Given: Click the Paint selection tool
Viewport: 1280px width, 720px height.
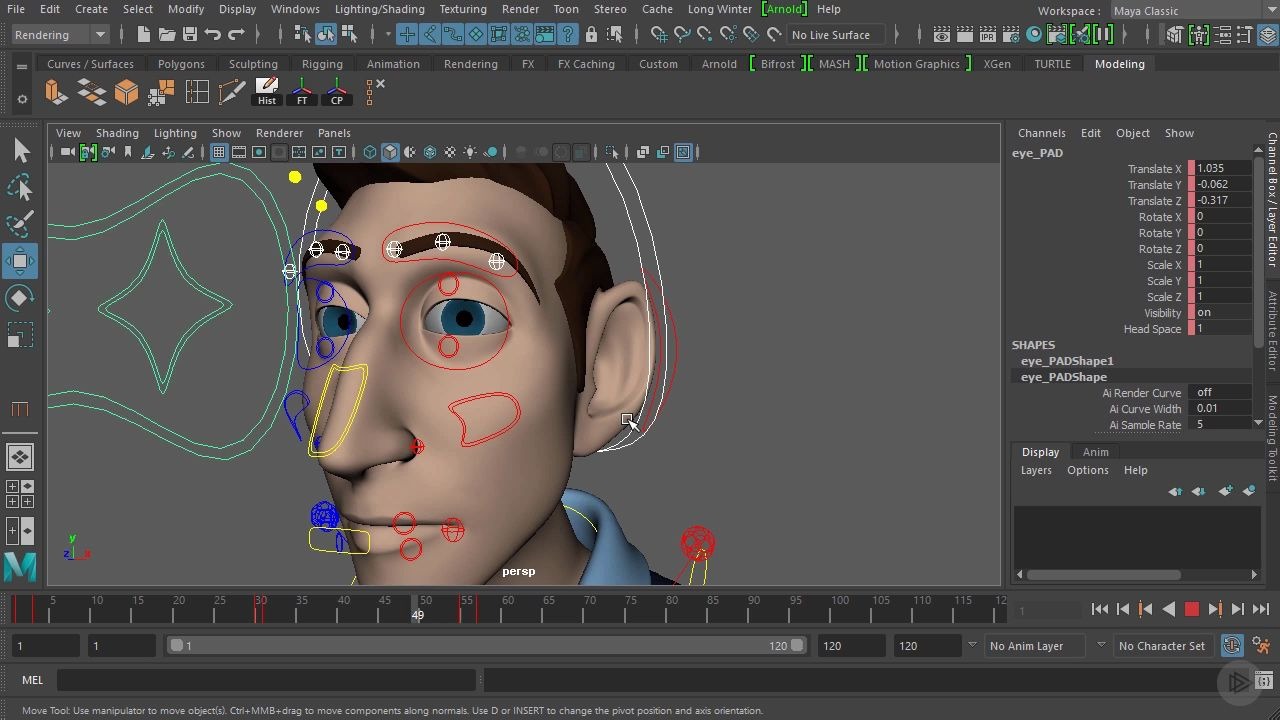Looking at the screenshot, I should coord(20,224).
